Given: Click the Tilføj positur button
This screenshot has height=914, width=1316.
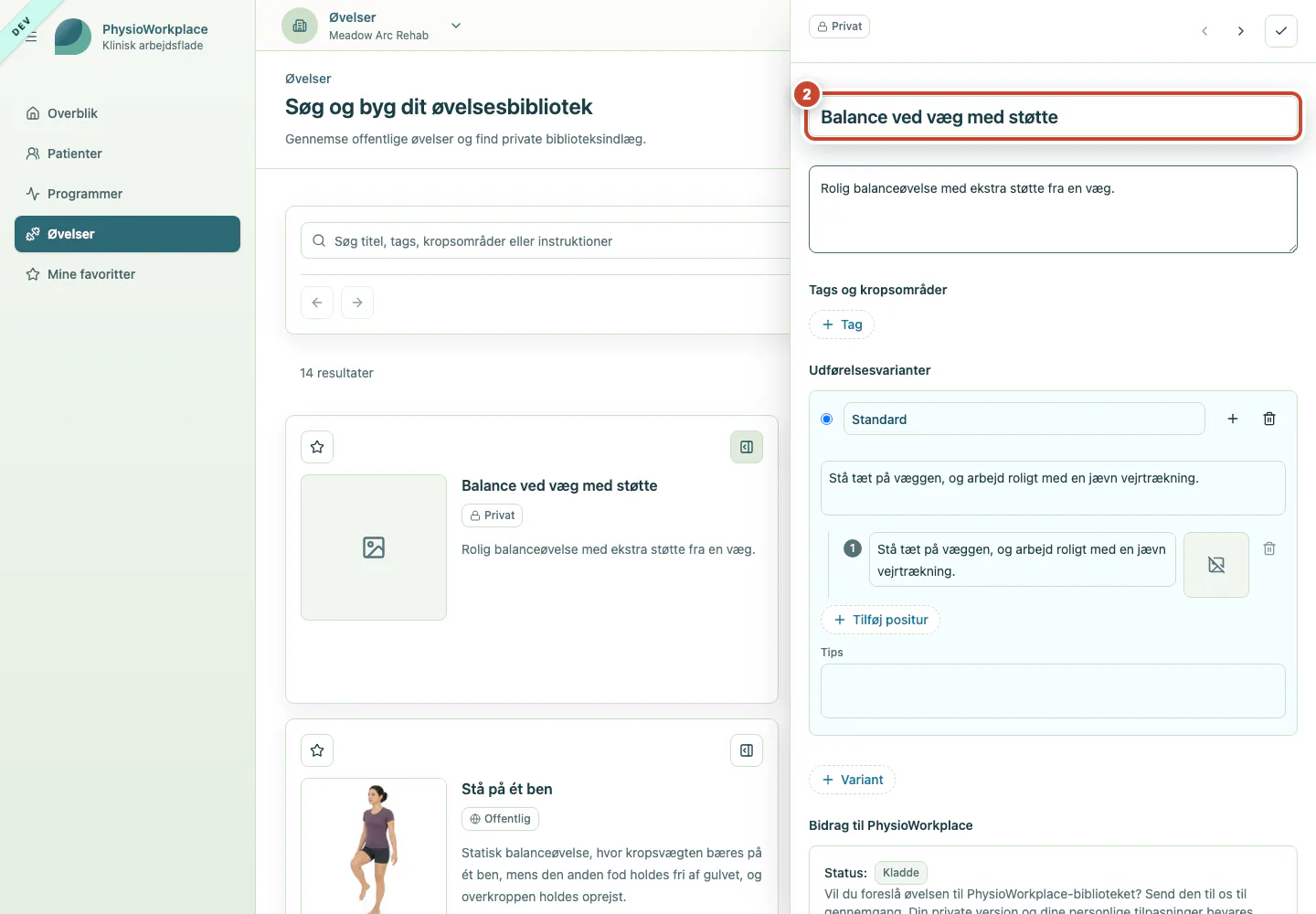Looking at the screenshot, I should (x=880, y=620).
